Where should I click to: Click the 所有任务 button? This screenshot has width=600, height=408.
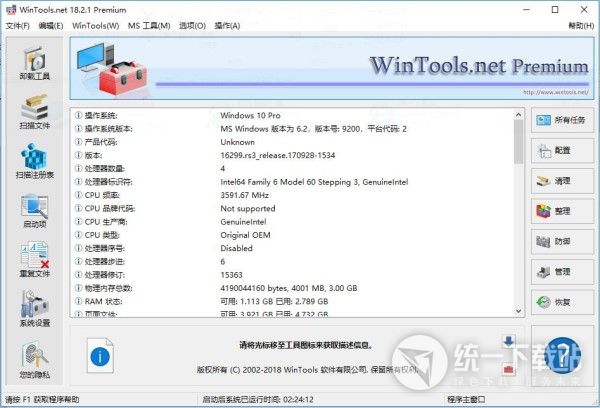[x=562, y=120]
